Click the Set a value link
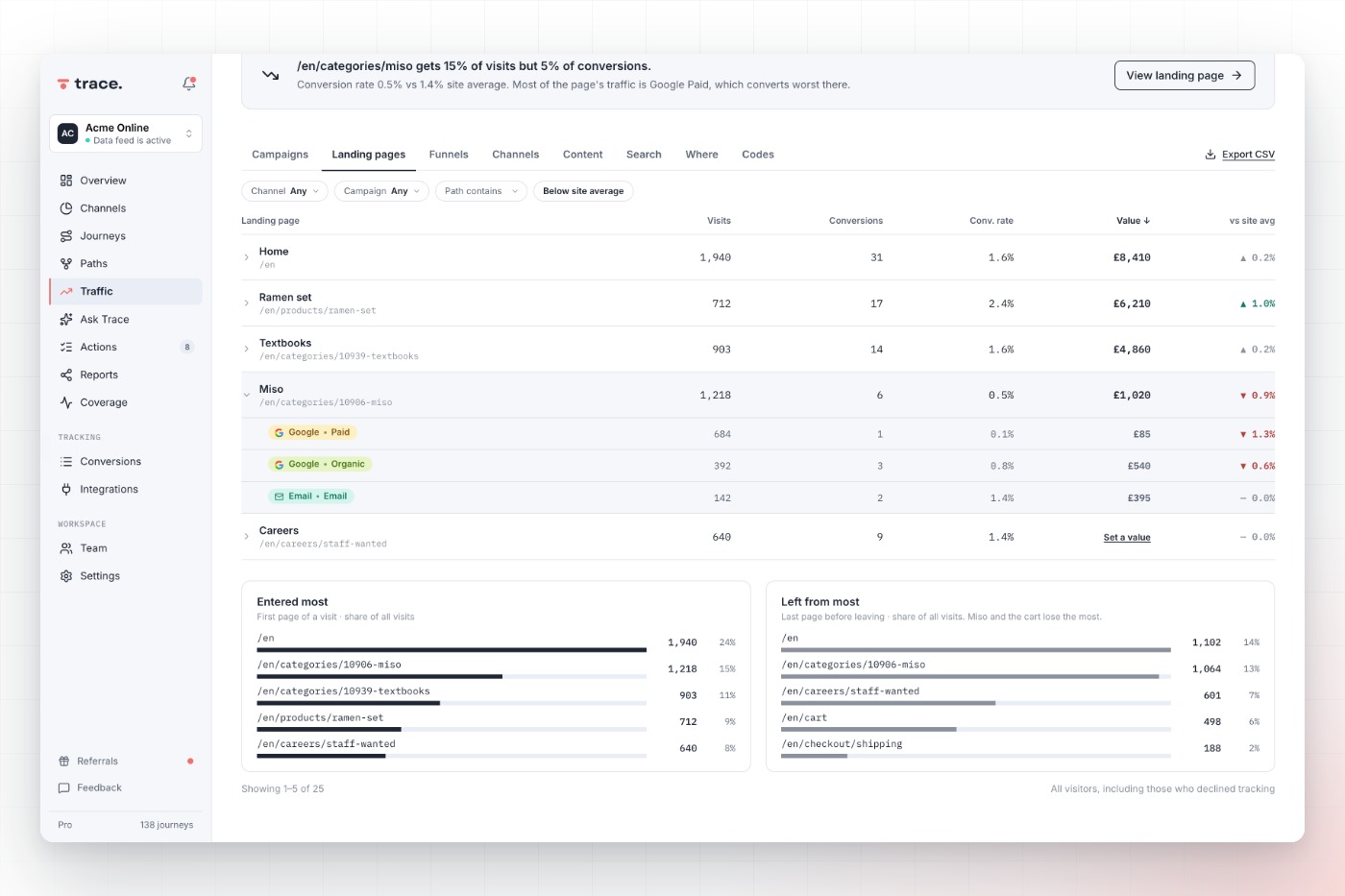The width and height of the screenshot is (1345, 896). tap(1127, 538)
